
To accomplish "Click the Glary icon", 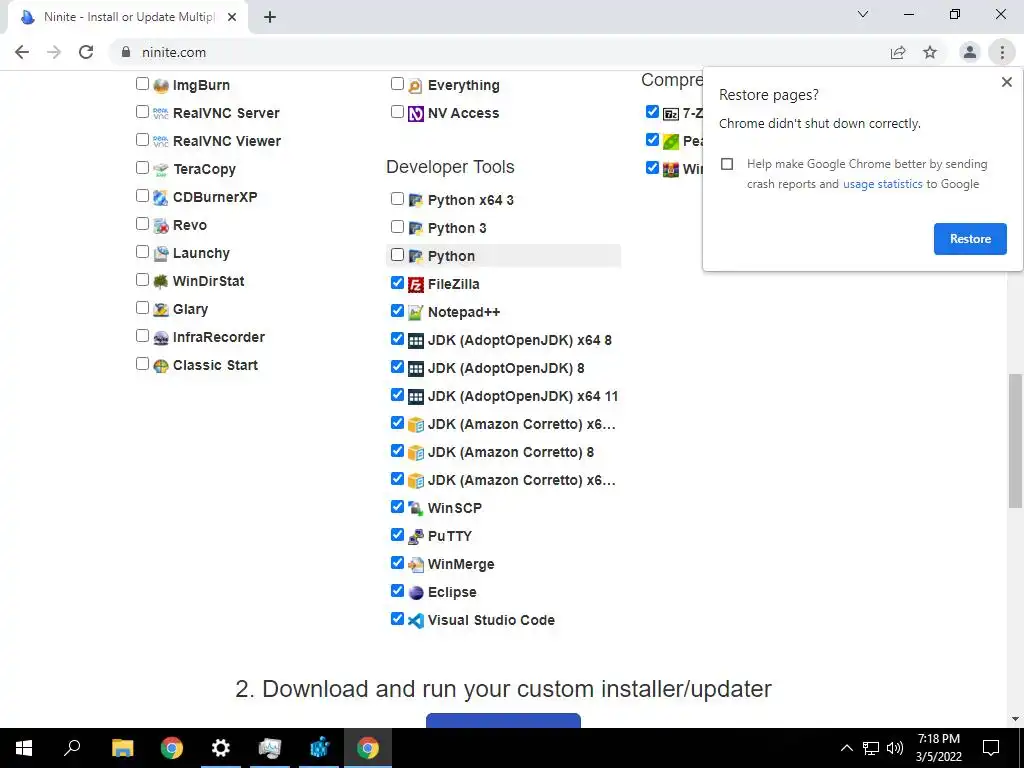I will tap(161, 310).
